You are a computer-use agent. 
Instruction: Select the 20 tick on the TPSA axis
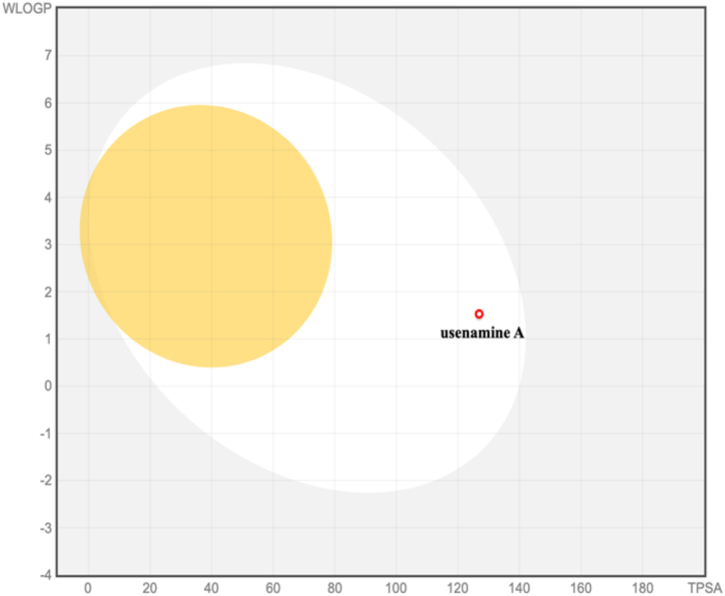150,587
